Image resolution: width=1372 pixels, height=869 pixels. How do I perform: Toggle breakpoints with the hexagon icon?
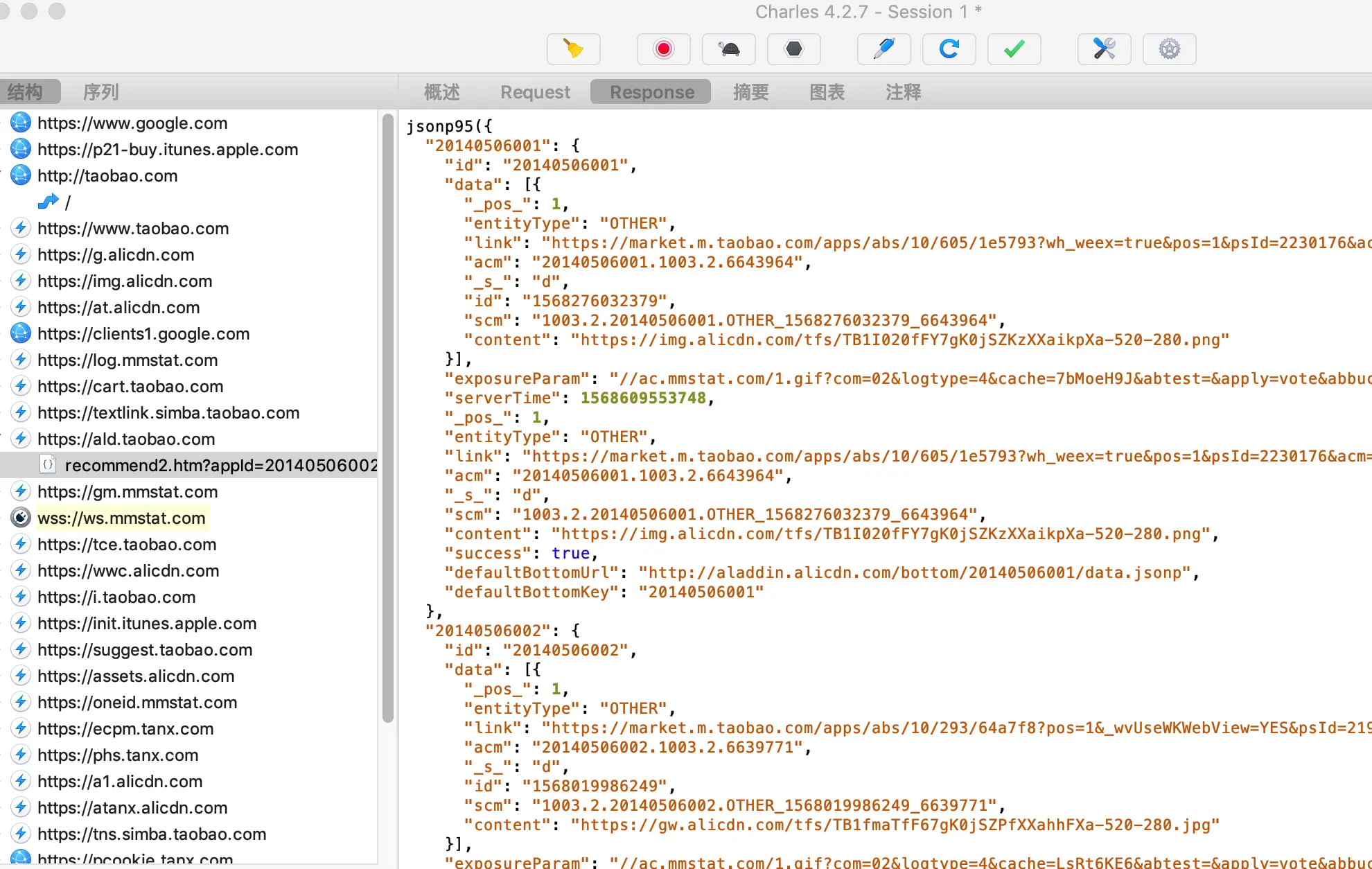point(793,49)
